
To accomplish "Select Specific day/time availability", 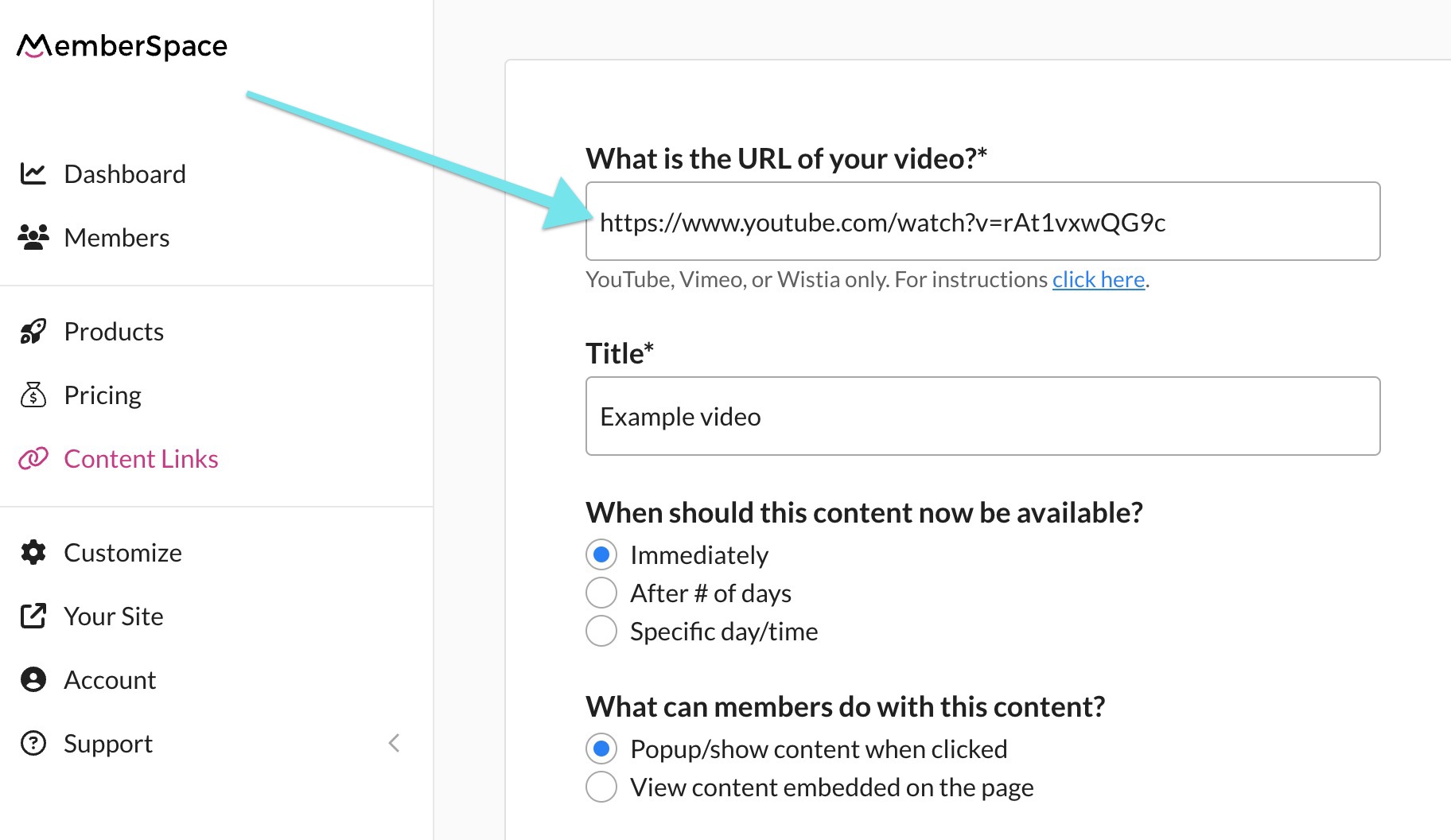I will tap(601, 631).
